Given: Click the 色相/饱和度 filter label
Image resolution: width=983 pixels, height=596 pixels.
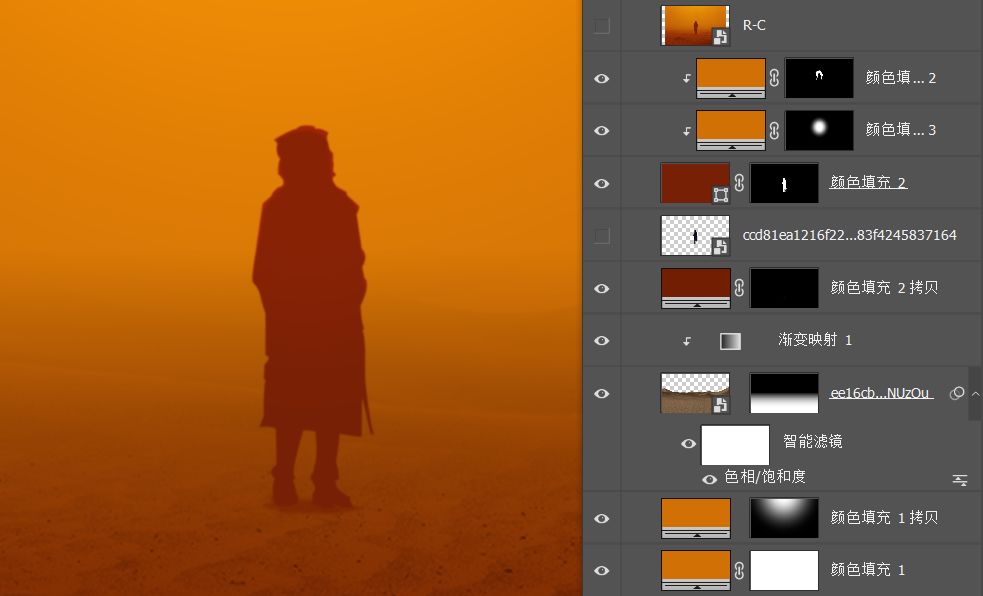Looking at the screenshot, I should pos(765,477).
